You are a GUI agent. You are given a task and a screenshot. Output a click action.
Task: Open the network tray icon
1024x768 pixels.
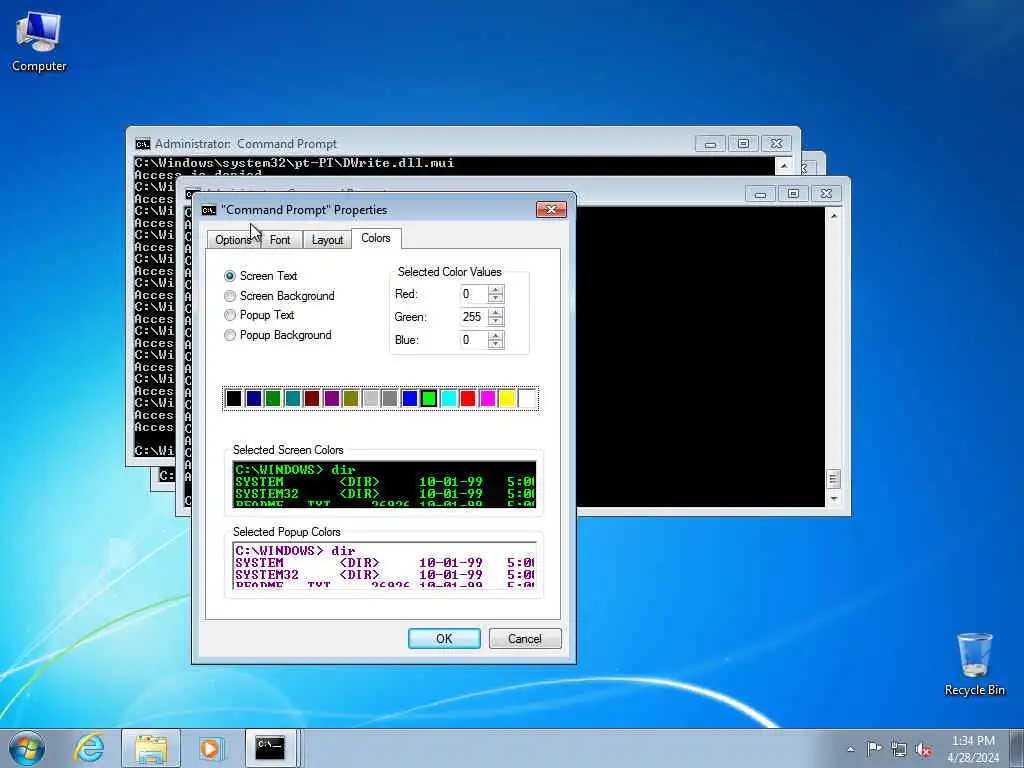click(x=899, y=749)
